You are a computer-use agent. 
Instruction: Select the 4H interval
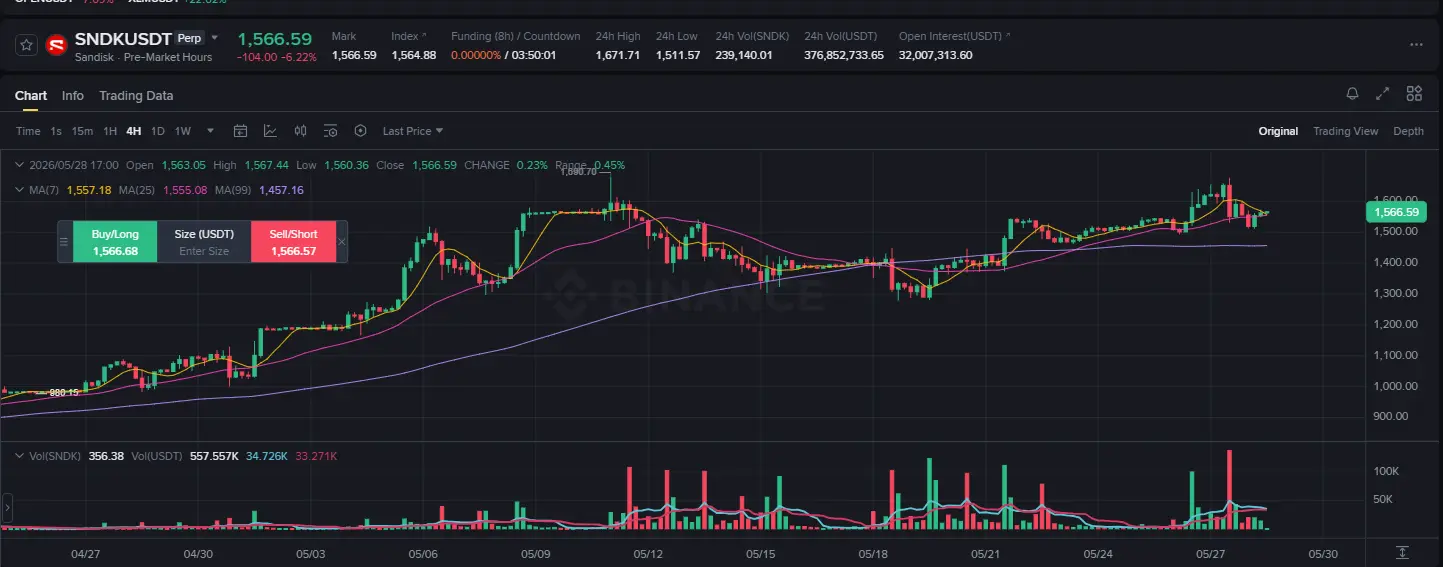tap(133, 131)
